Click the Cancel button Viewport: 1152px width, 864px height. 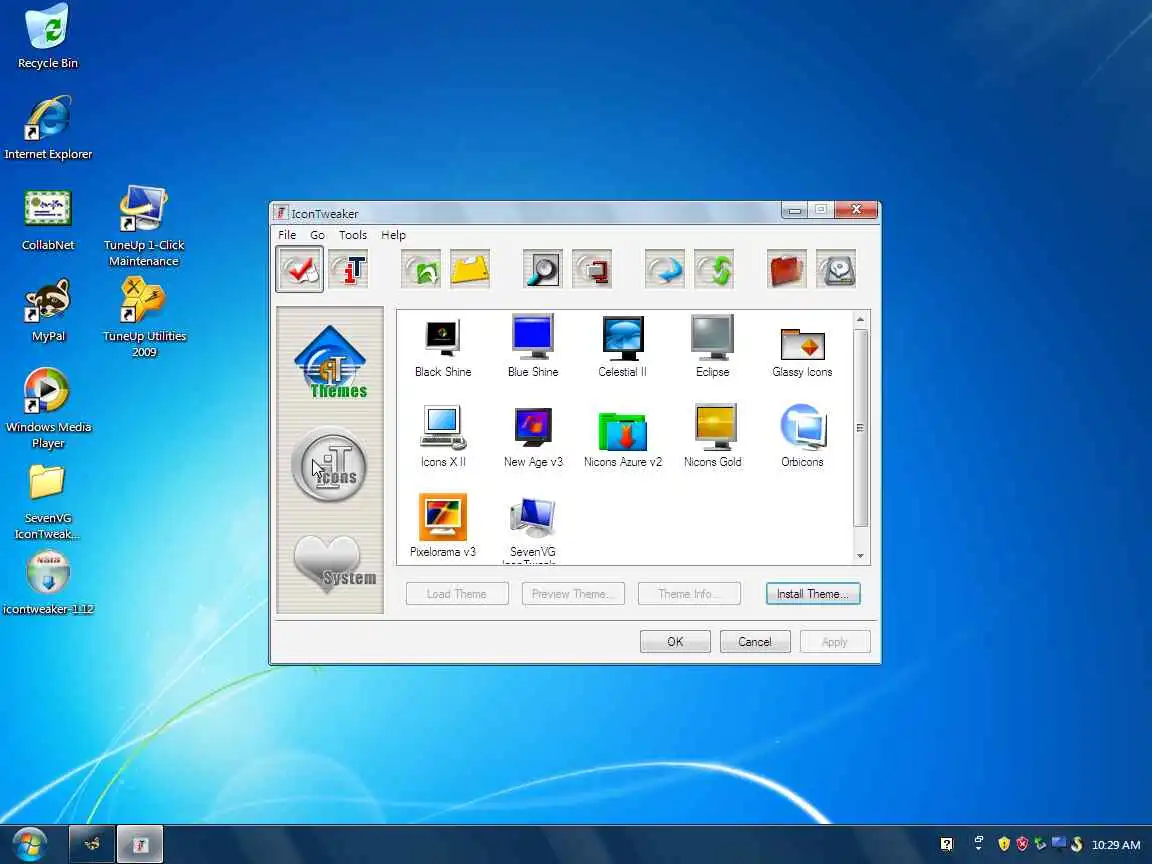(755, 641)
